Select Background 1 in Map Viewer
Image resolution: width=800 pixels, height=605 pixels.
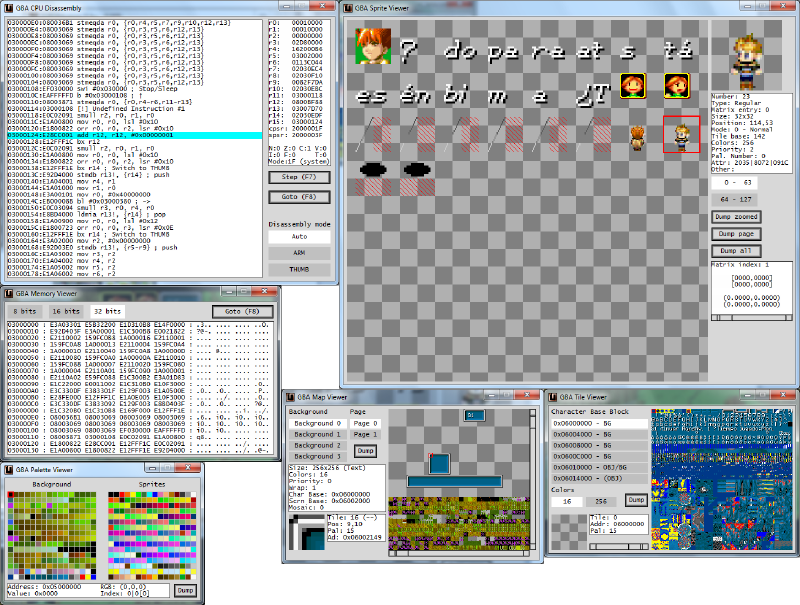click(x=318, y=435)
